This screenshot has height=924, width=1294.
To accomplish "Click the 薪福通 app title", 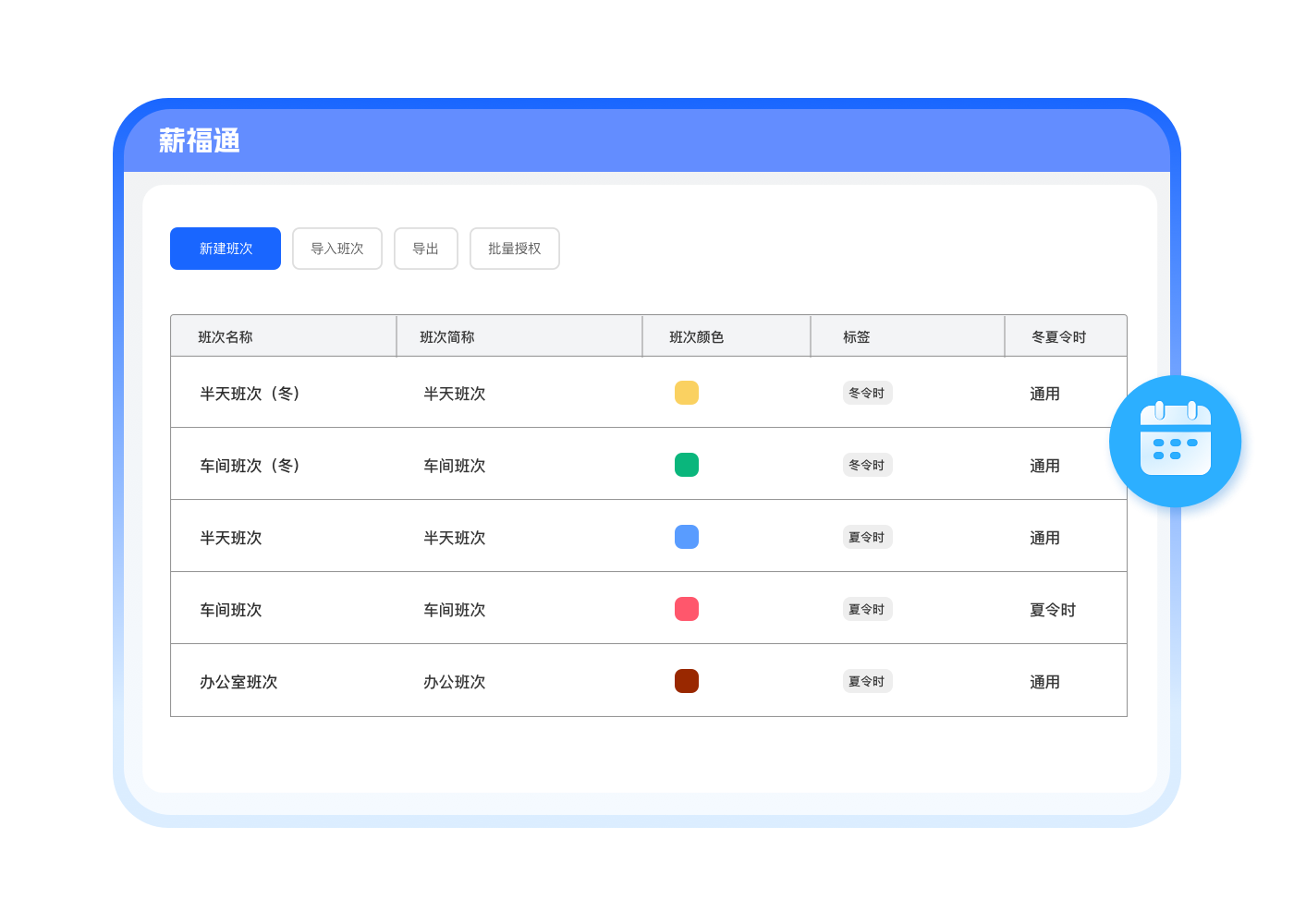I will (200, 140).
